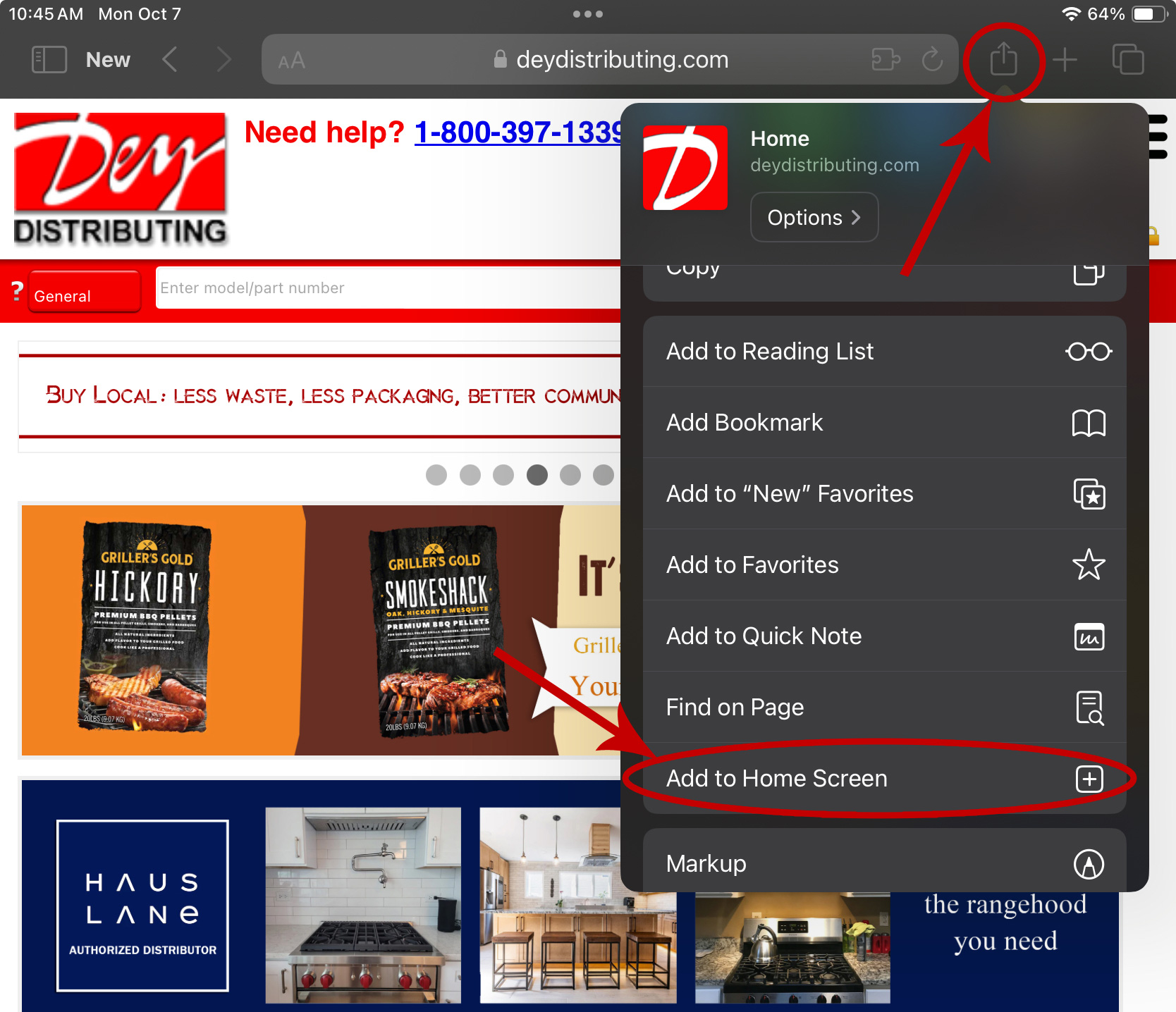The width and height of the screenshot is (1176, 1012).
Task: Go back using the back arrow
Action: 169,60
